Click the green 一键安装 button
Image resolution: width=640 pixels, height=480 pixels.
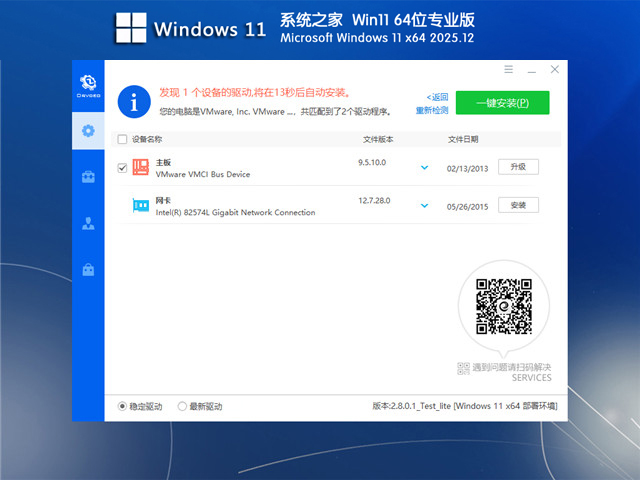[502, 103]
